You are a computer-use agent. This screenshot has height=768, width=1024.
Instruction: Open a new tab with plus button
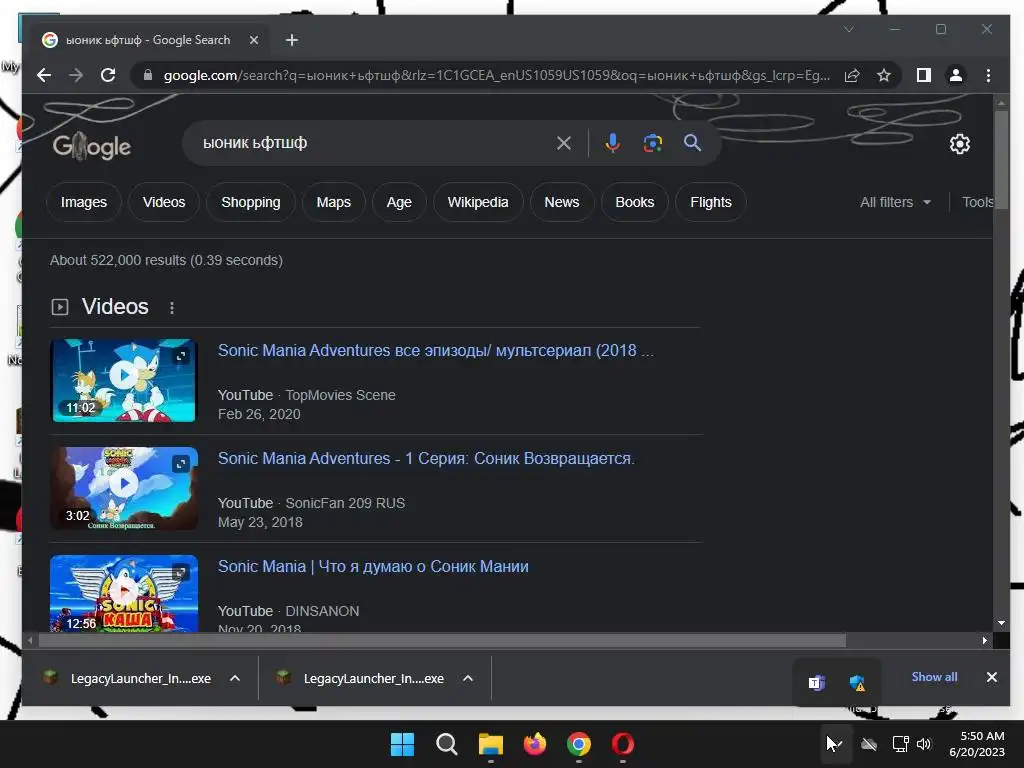click(x=292, y=40)
